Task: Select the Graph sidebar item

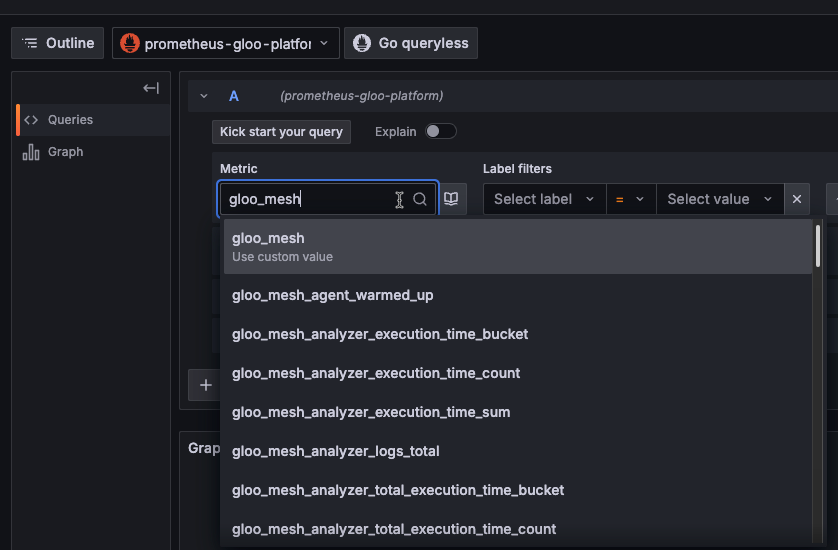Action: coord(93,152)
